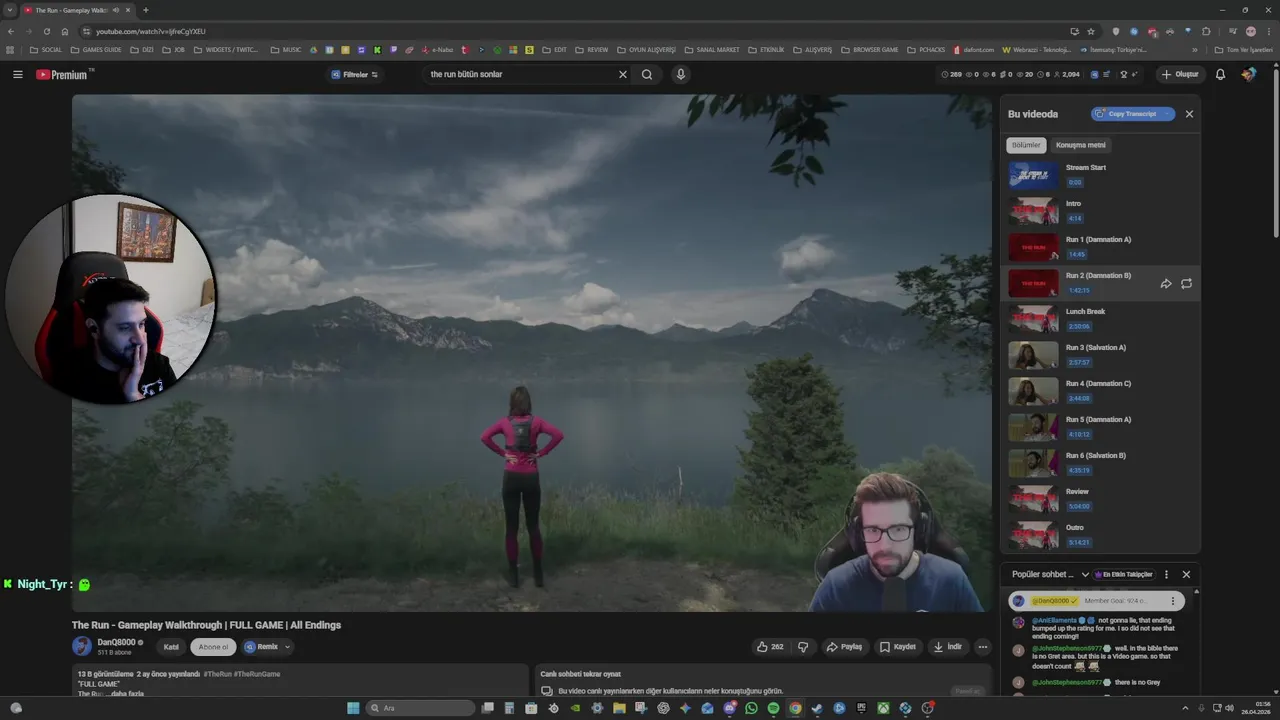Screen dimensions: 1280x720
Task: Open SOCIAL bookmarks folder
Action: [46, 49]
